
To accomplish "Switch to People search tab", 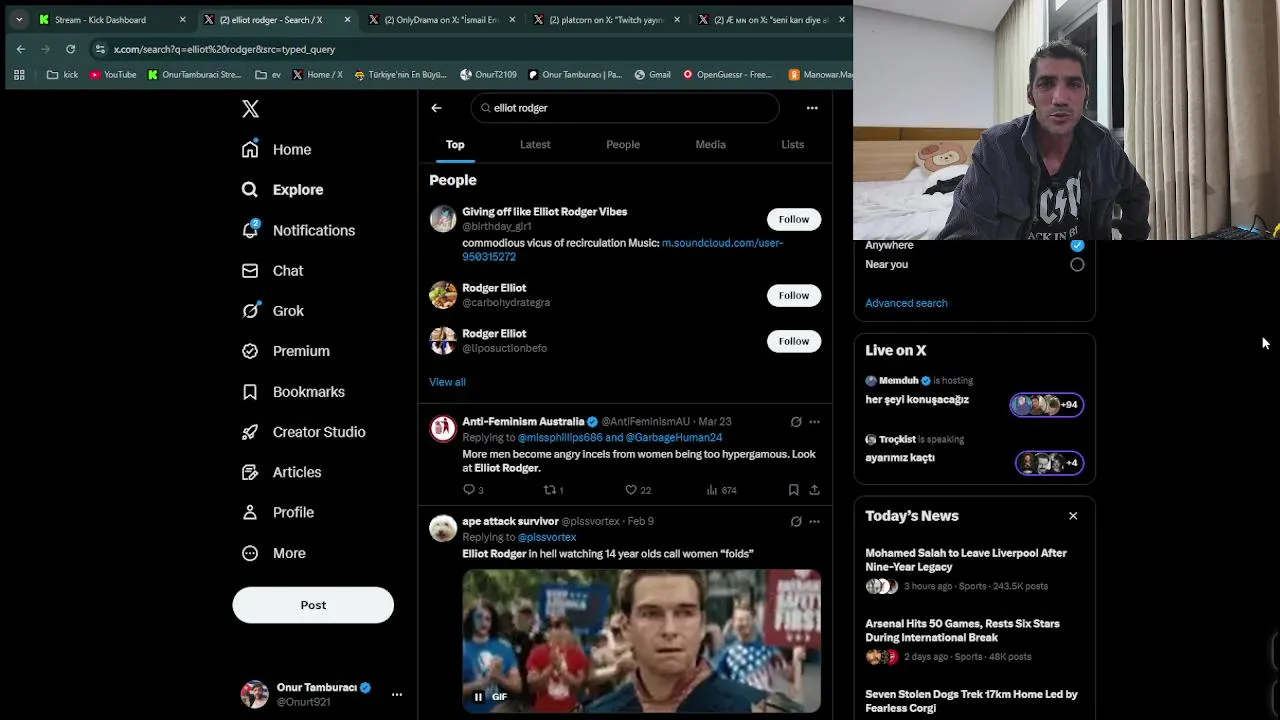I will [x=623, y=145].
